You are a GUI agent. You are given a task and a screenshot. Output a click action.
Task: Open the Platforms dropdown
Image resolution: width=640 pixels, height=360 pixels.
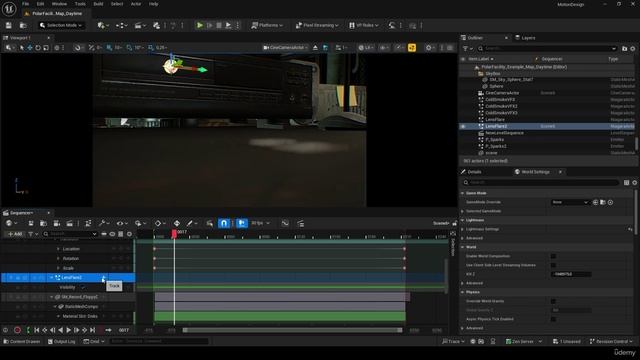[x=267, y=25]
